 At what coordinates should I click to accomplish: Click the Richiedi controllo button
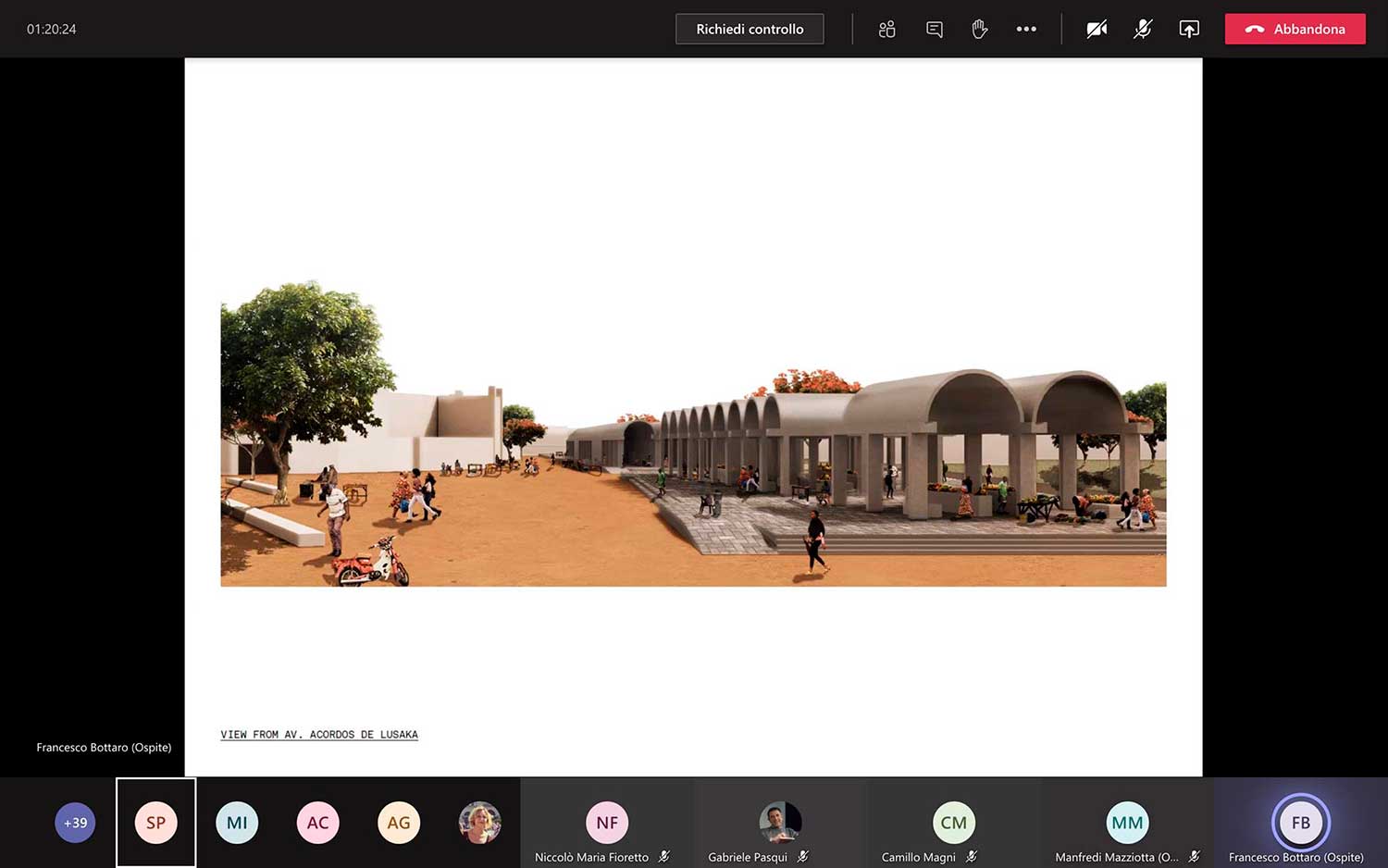pos(750,29)
